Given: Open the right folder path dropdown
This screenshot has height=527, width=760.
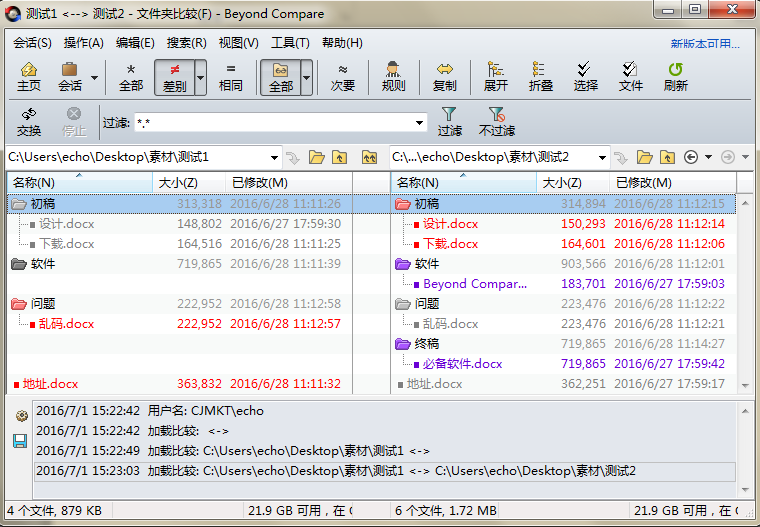Looking at the screenshot, I should [602, 158].
